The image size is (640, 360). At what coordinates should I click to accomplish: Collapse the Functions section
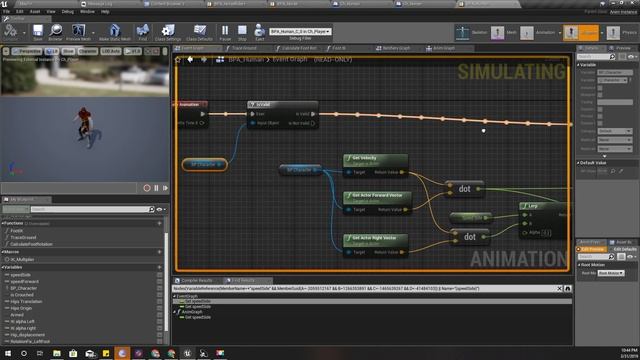coord(3,223)
